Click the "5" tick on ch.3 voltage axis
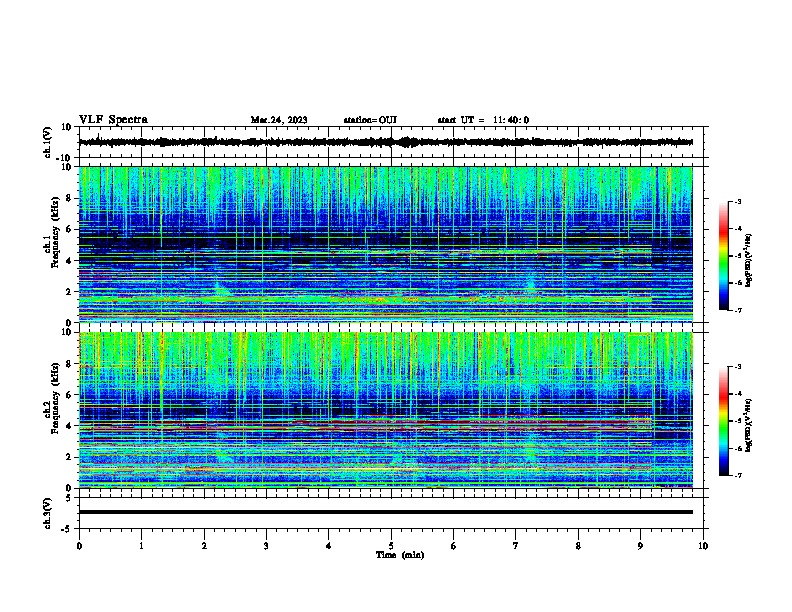The width and height of the screenshot is (792, 612). coord(69,497)
